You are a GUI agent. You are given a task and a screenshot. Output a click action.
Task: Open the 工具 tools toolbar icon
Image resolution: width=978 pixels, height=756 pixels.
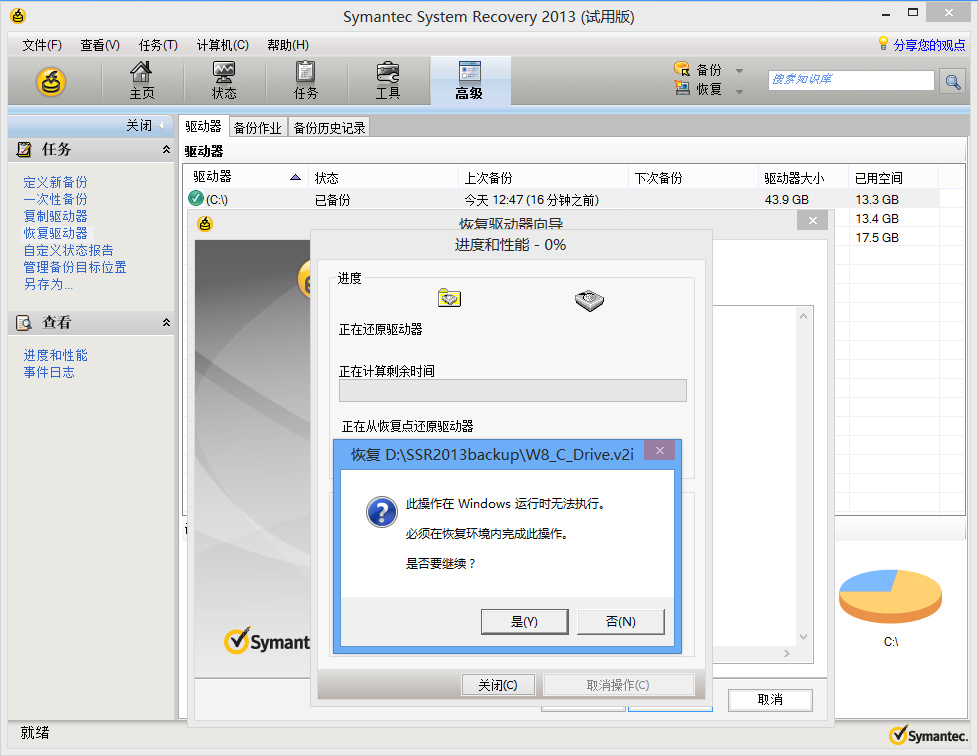[x=388, y=80]
